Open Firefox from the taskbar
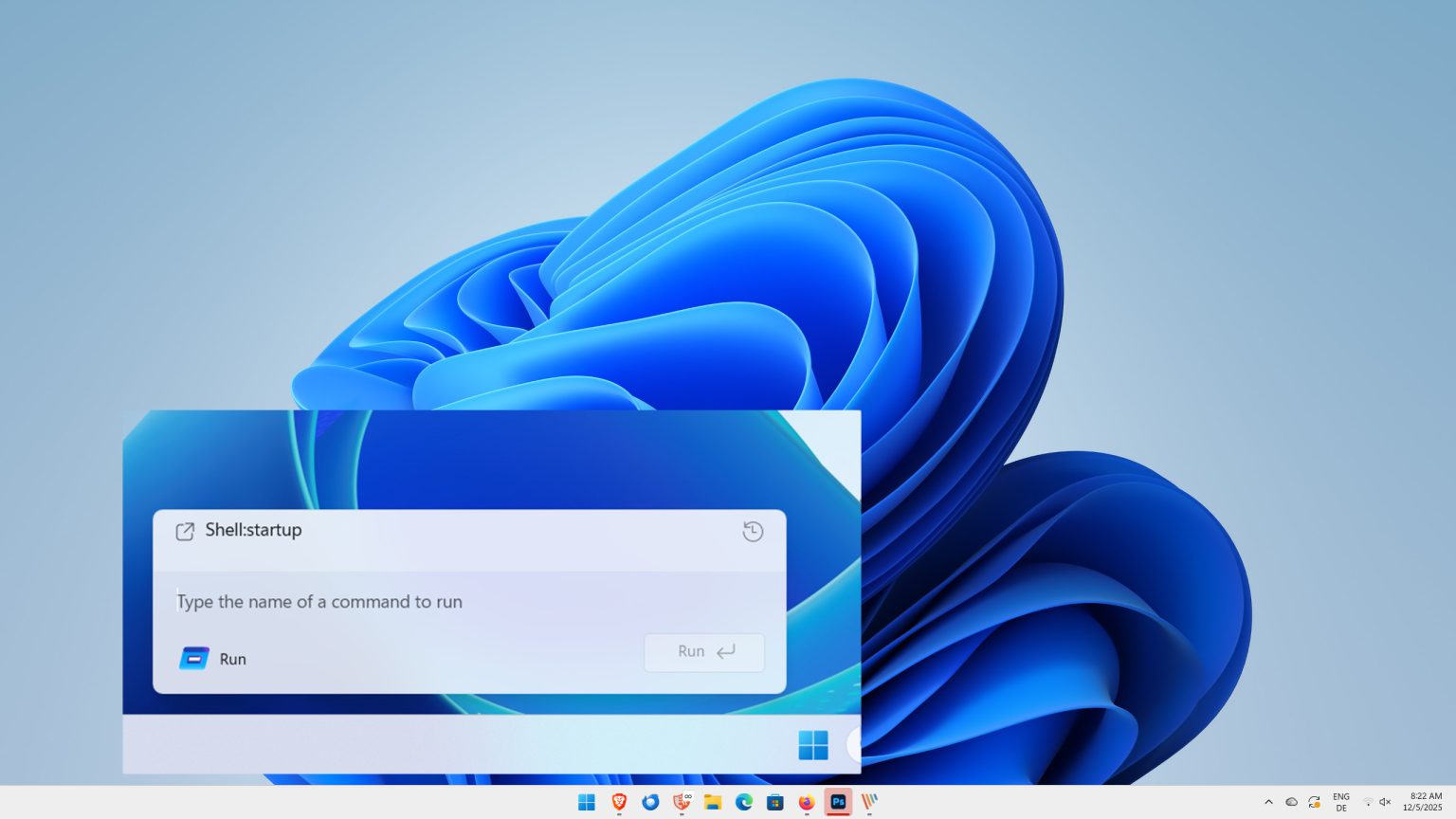The image size is (1456, 819). [x=807, y=803]
